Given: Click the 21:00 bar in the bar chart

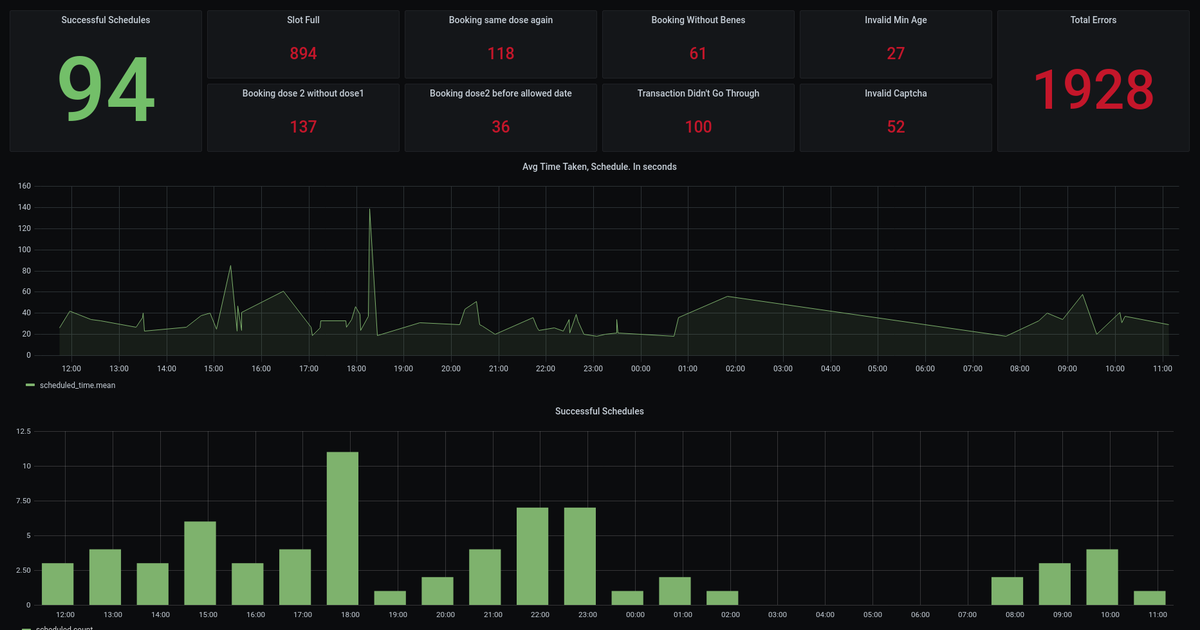Looking at the screenshot, I should 485,577.
